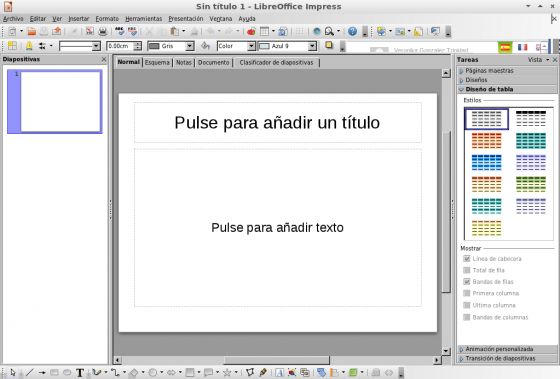Select the Text T tool
Image resolution: width=560 pixels, height=379 pixels.
point(80,373)
